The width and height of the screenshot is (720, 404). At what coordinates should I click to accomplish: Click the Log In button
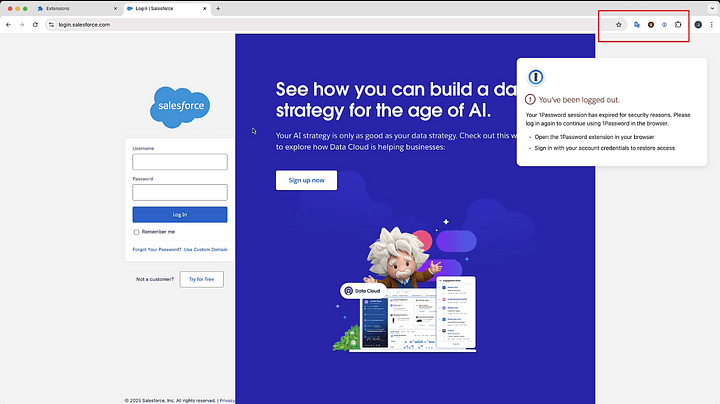(x=180, y=214)
